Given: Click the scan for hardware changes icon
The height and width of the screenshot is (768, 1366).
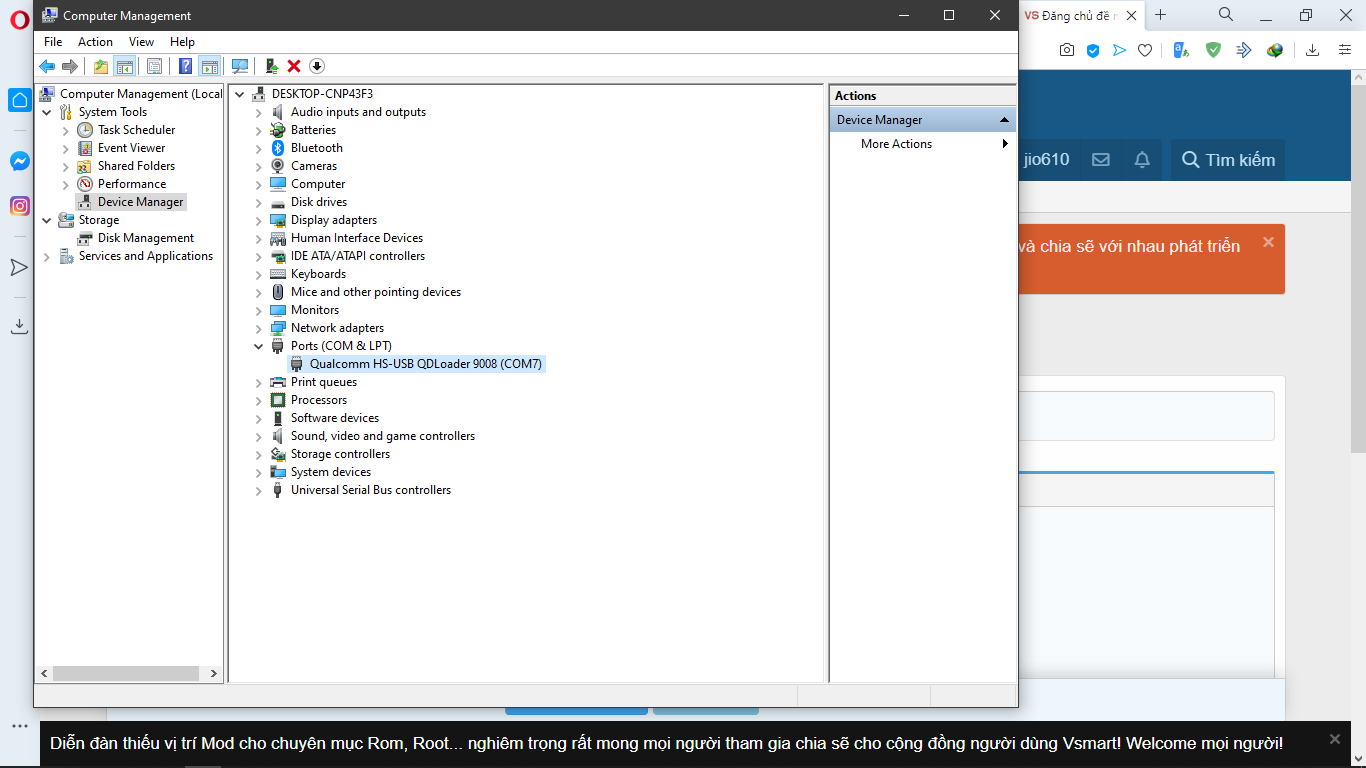Looking at the screenshot, I should pos(240,66).
